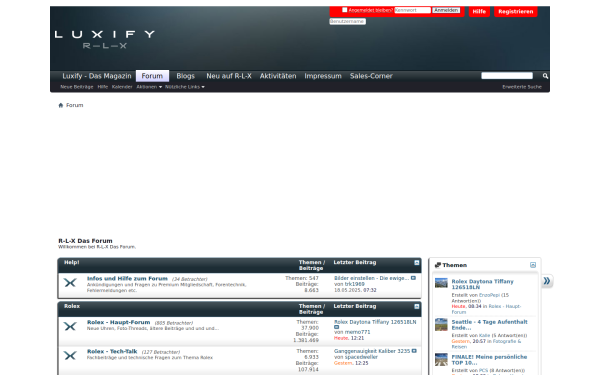The width and height of the screenshot is (600, 375).
Task: Click the Kennwort password field
Action: pyautogui.click(x=412, y=10)
